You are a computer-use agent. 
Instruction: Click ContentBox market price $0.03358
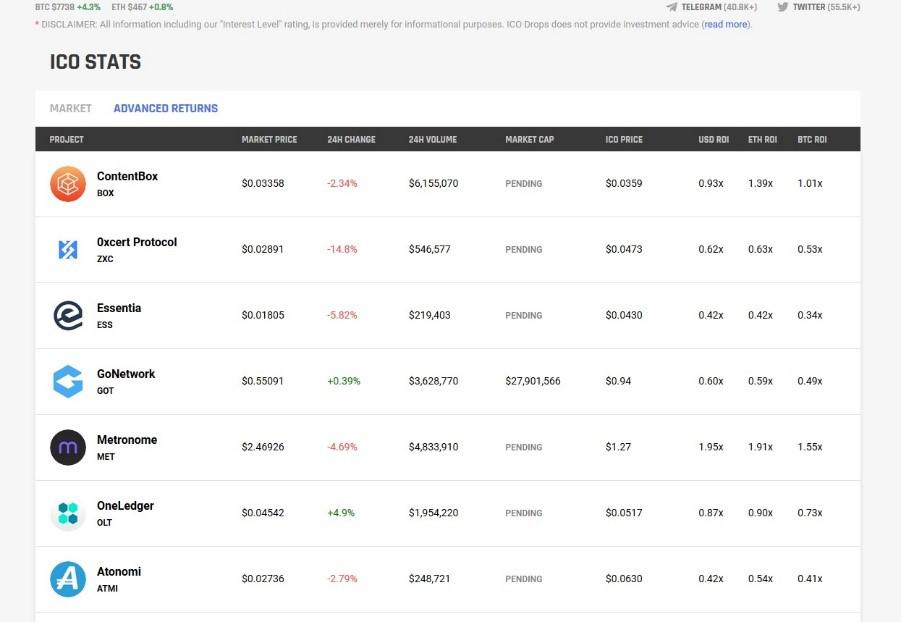pos(263,183)
